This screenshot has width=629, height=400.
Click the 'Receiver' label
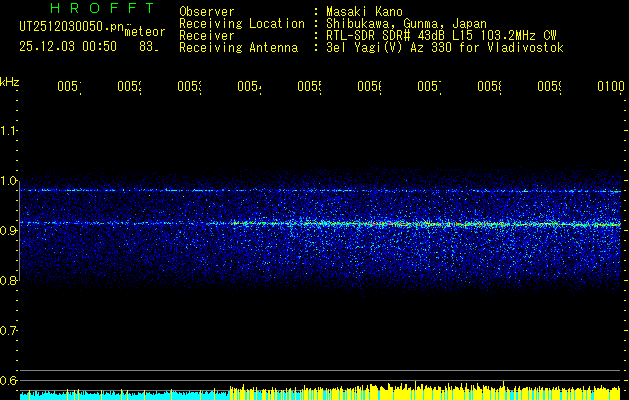coord(207,36)
